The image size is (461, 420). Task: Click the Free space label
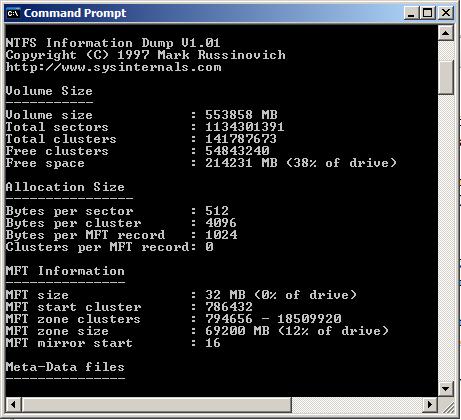(45, 163)
